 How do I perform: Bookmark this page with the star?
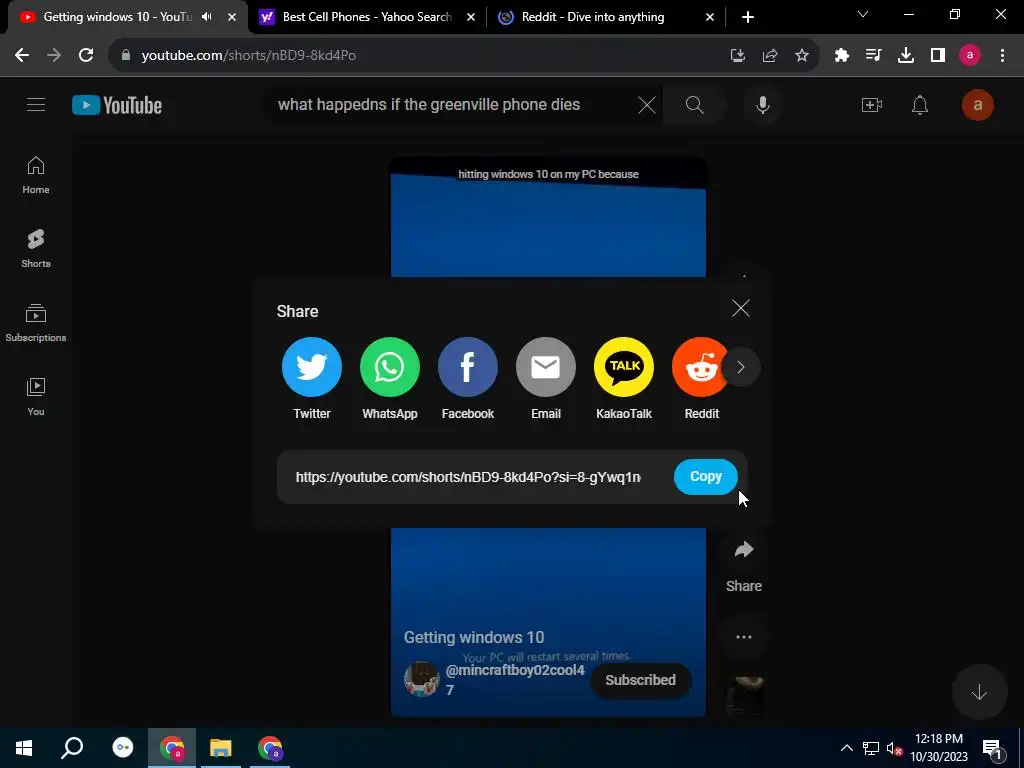coord(802,56)
